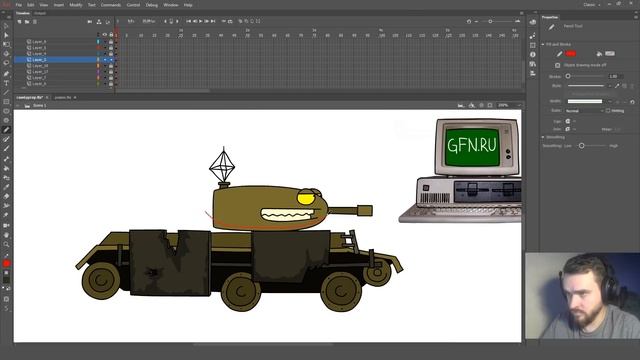Screen dimensions: 640x360
Task: Toggle Object drawing mode in Properties
Action: [x=558, y=65]
